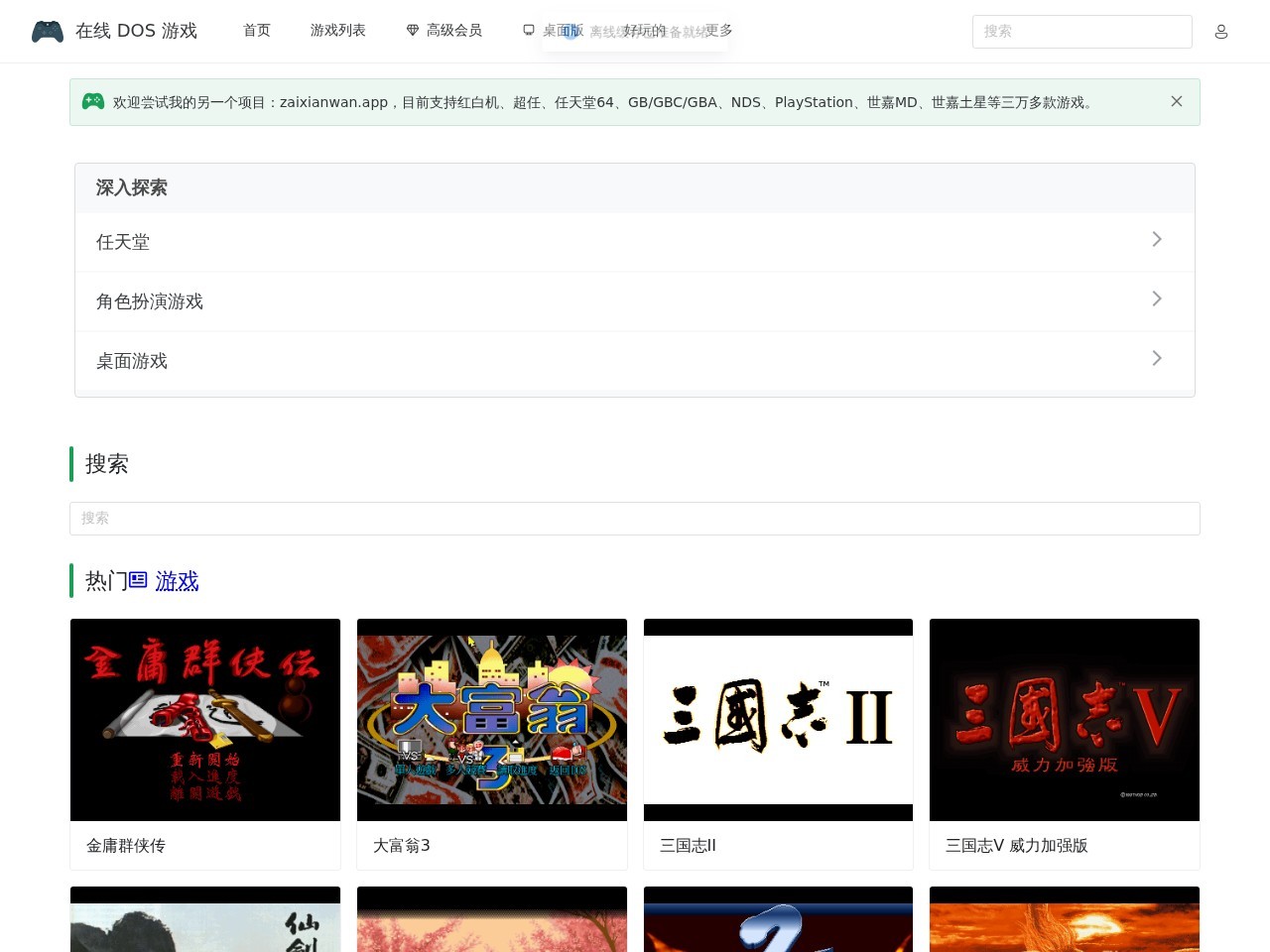1270x952 pixels.
Task: Expand the 任天堂 row chevron
Action: [x=1157, y=239]
